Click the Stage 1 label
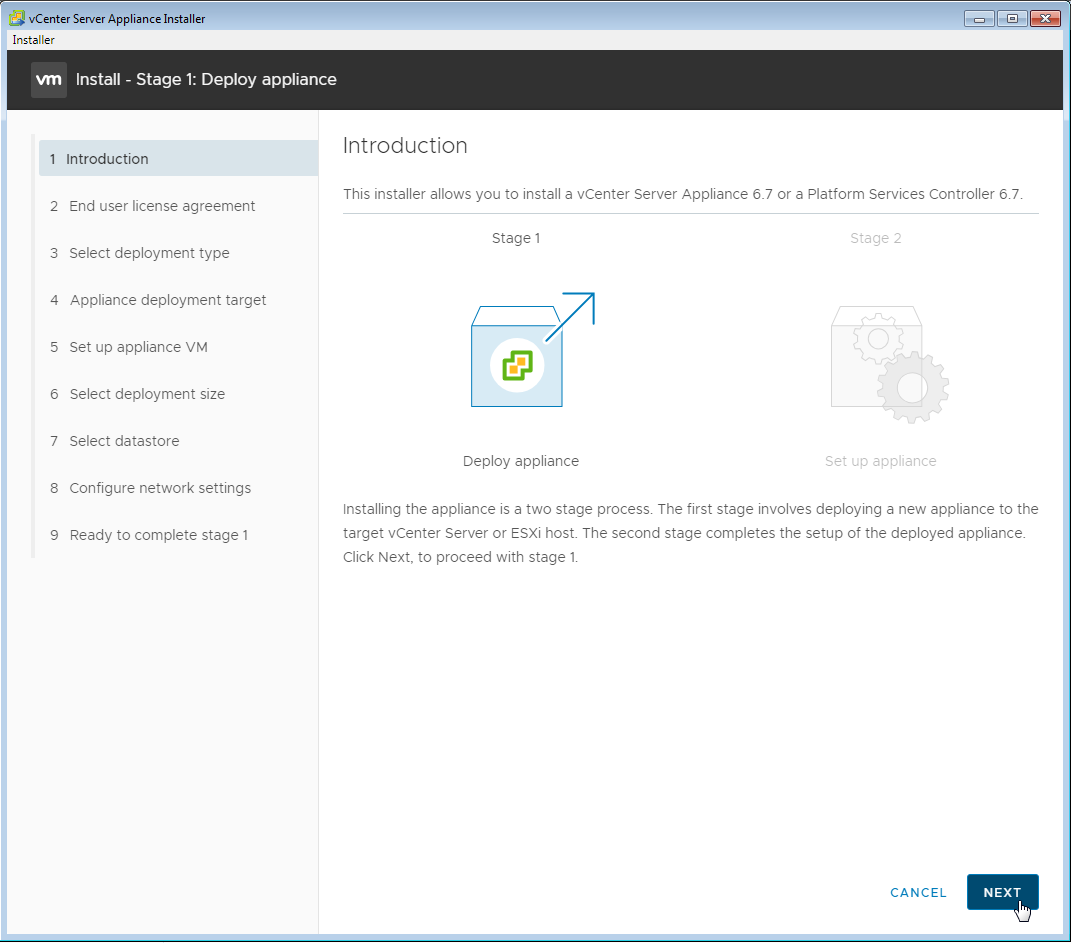Image resolution: width=1071 pixels, height=943 pixels. tap(516, 238)
